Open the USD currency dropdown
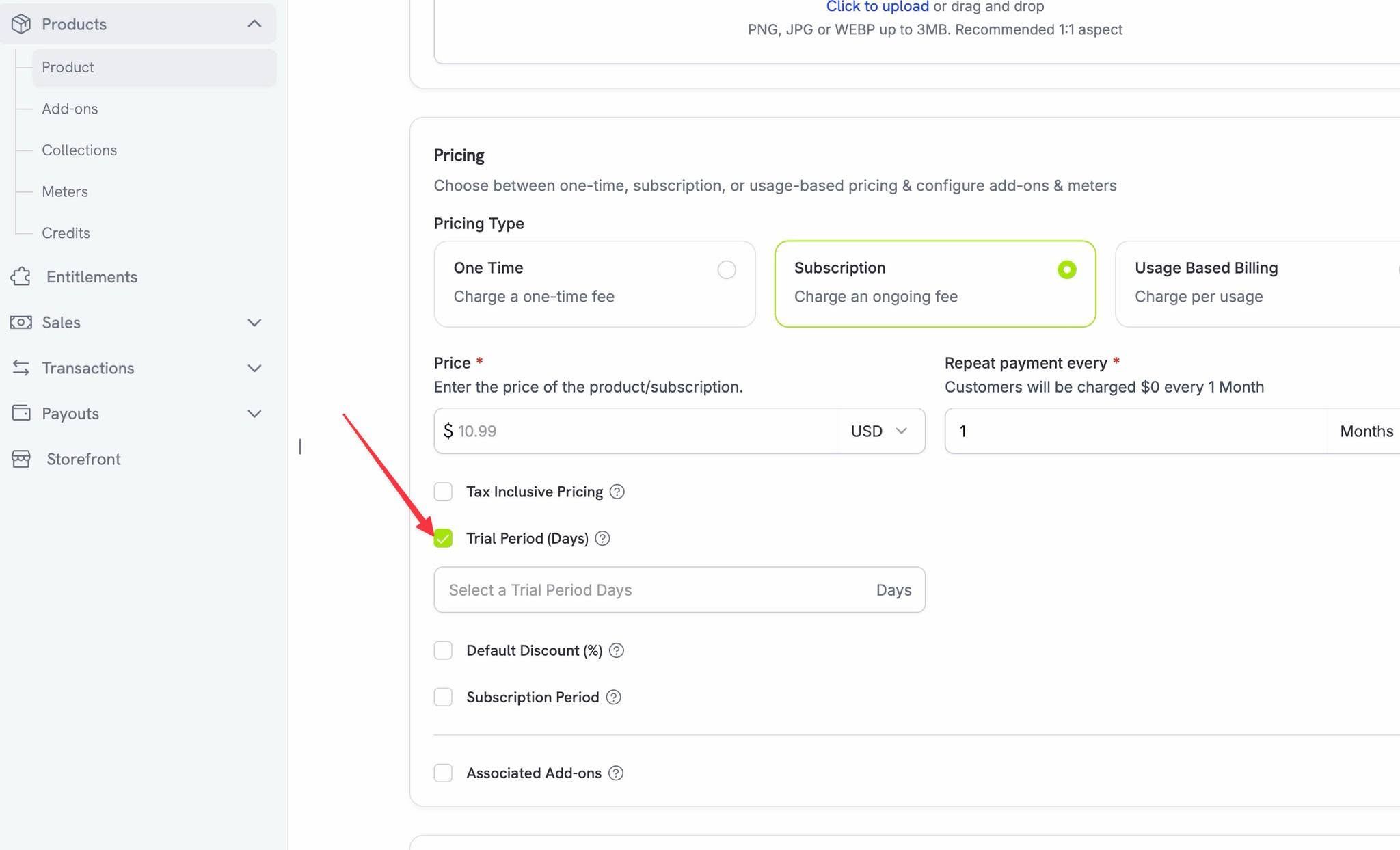 pyautogui.click(x=879, y=431)
